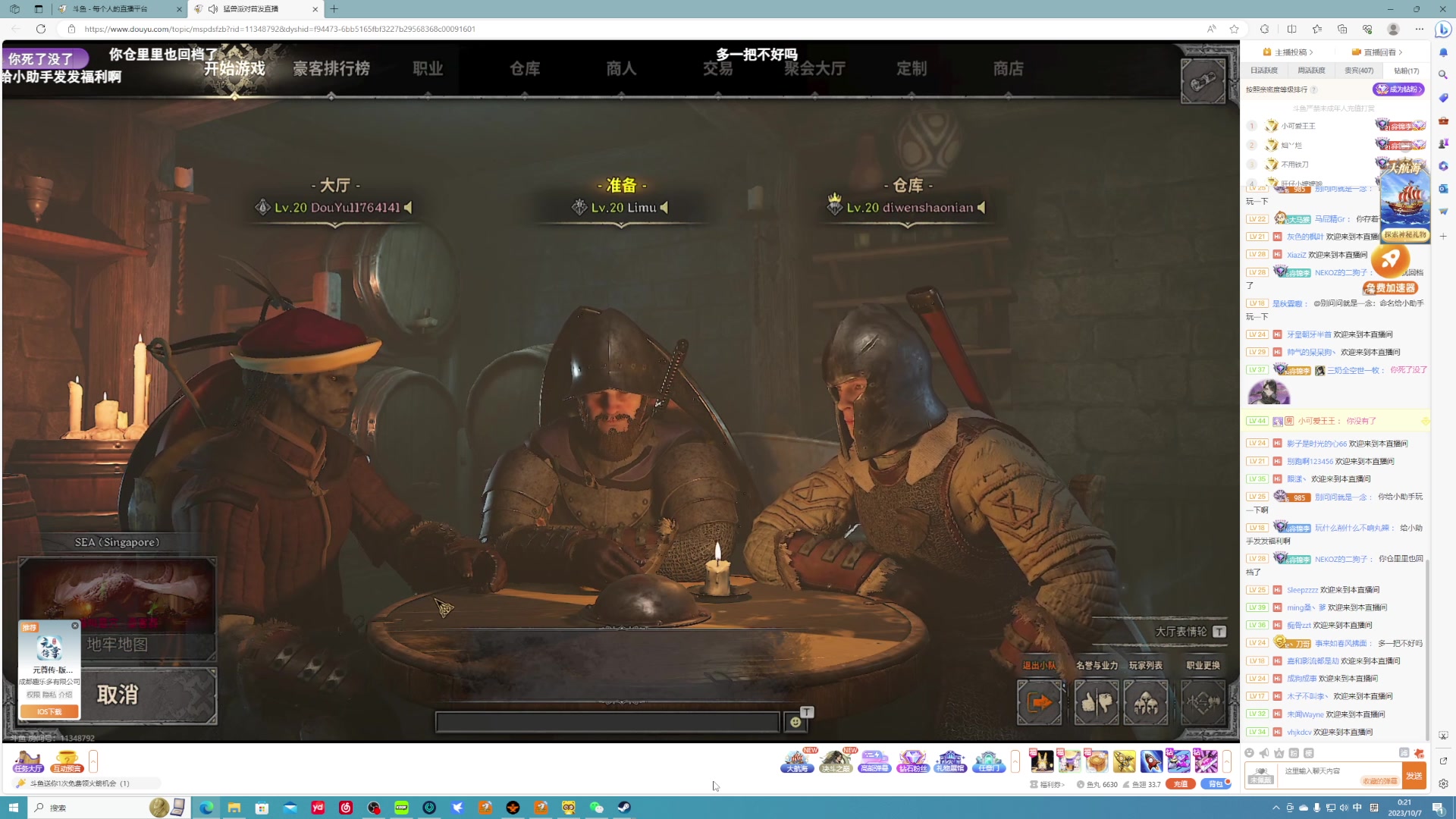Expand the right activity icons arrow near 任意门

coord(1015,761)
